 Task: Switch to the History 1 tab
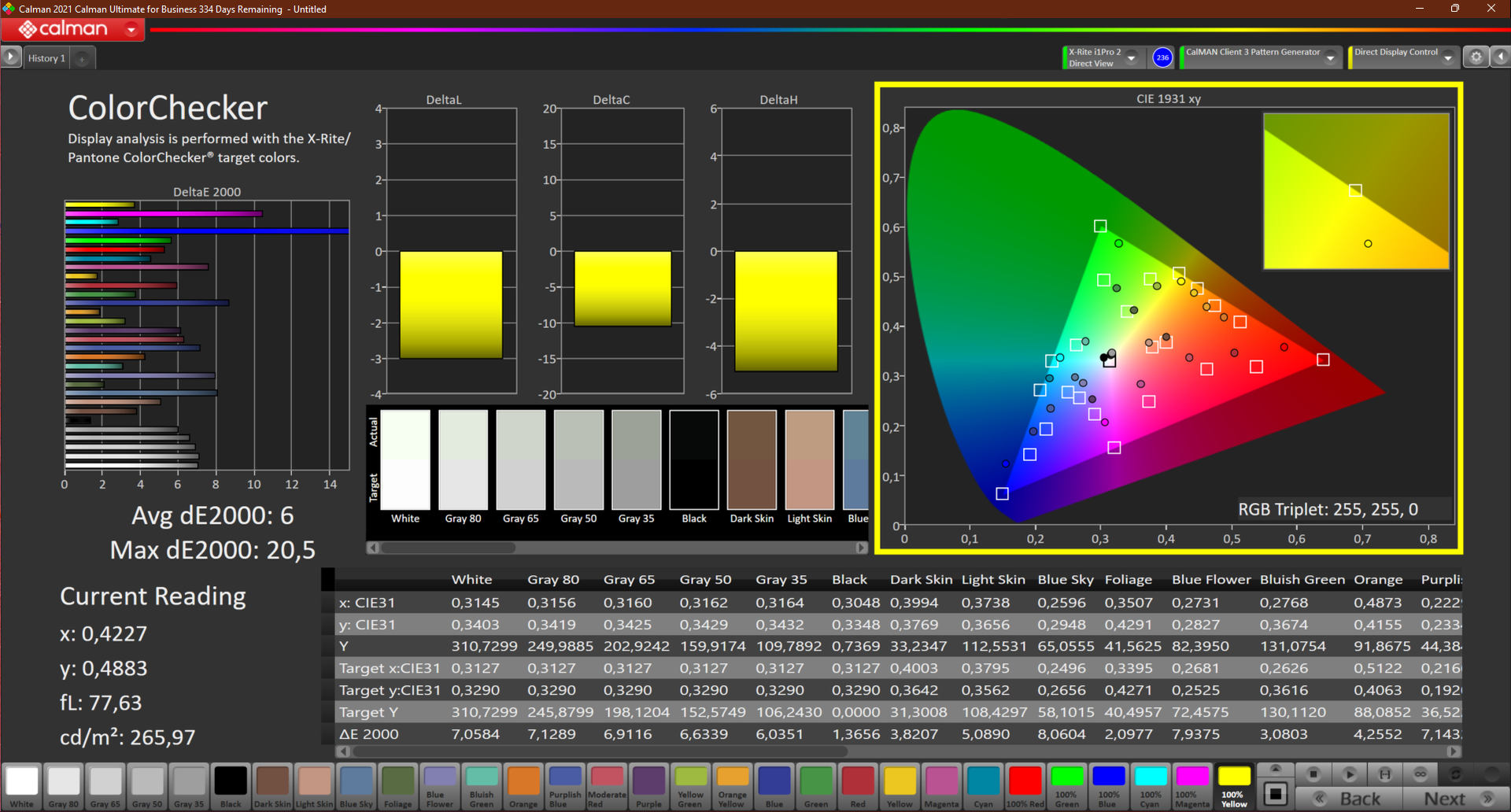pyautogui.click(x=46, y=58)
